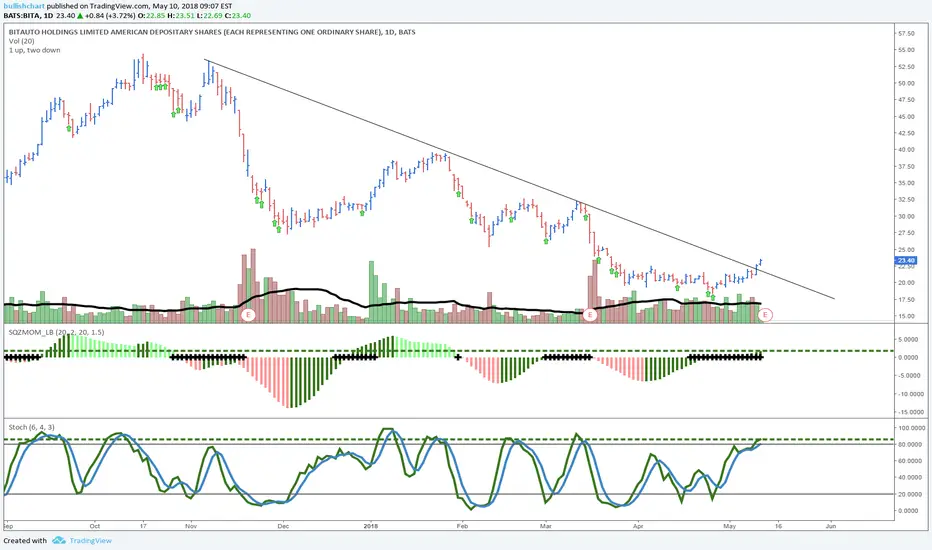Click the '60.0000' stochastic axis label

pyautogui.click(x=911, y=461)
